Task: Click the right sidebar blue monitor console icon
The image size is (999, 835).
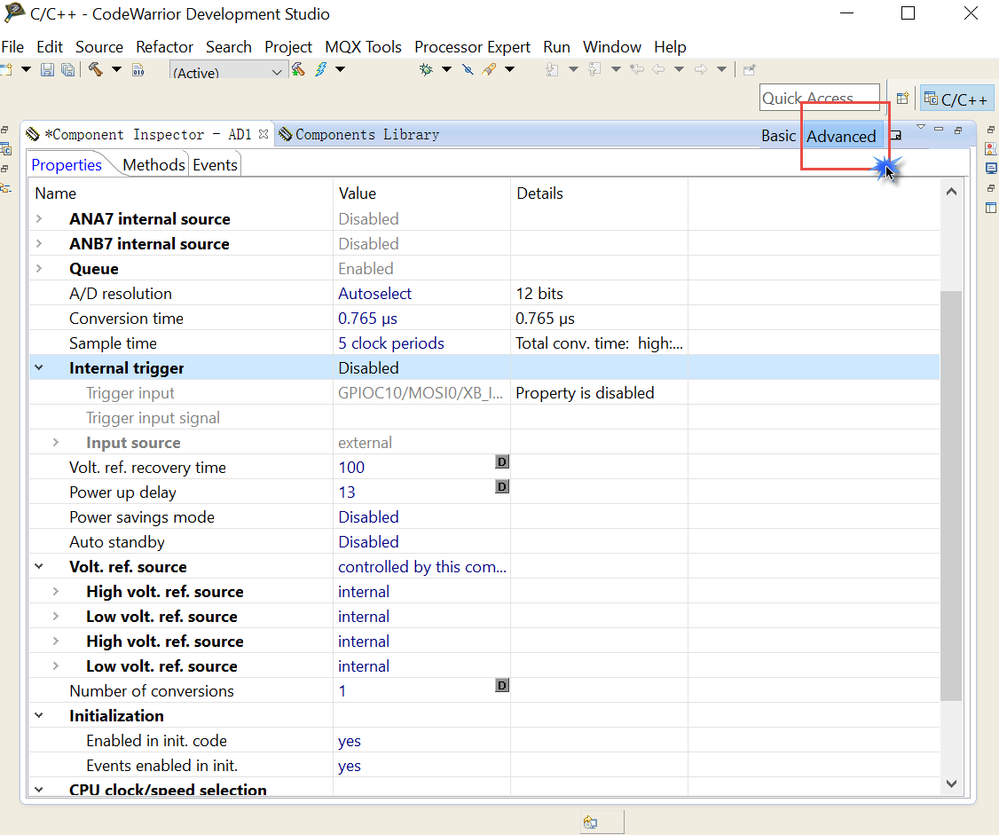Action: (x=991, y=169)
